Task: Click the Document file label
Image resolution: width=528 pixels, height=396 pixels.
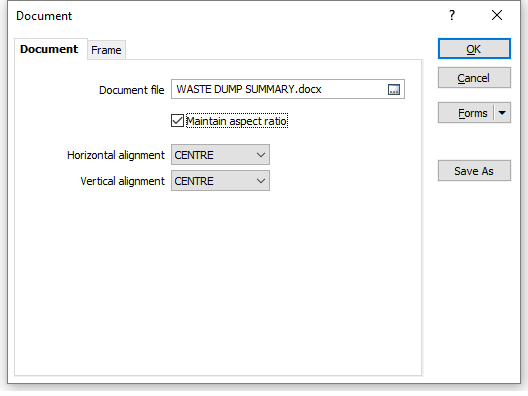Action: 132,90
